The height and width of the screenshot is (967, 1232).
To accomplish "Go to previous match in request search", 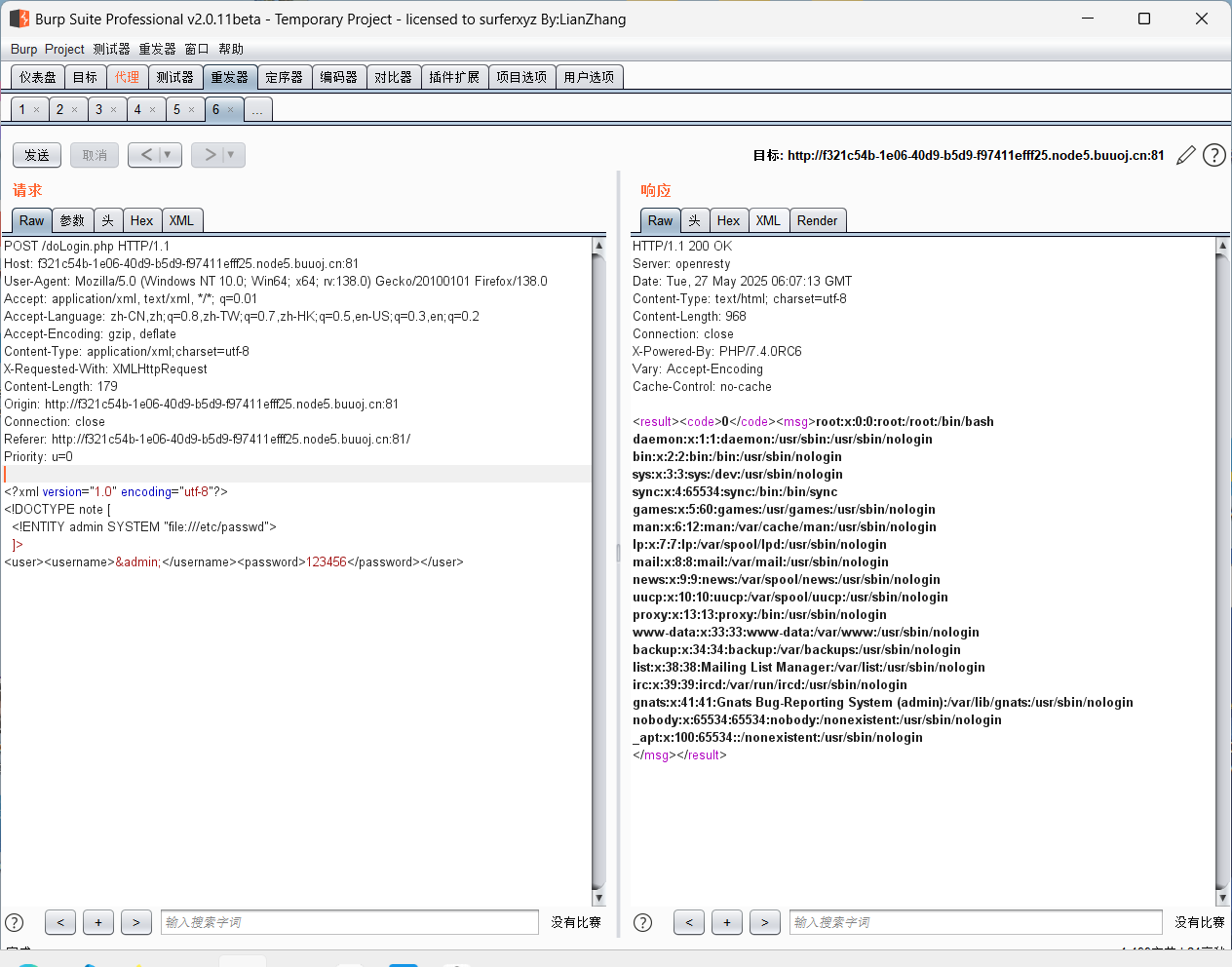I will (60, 922).
